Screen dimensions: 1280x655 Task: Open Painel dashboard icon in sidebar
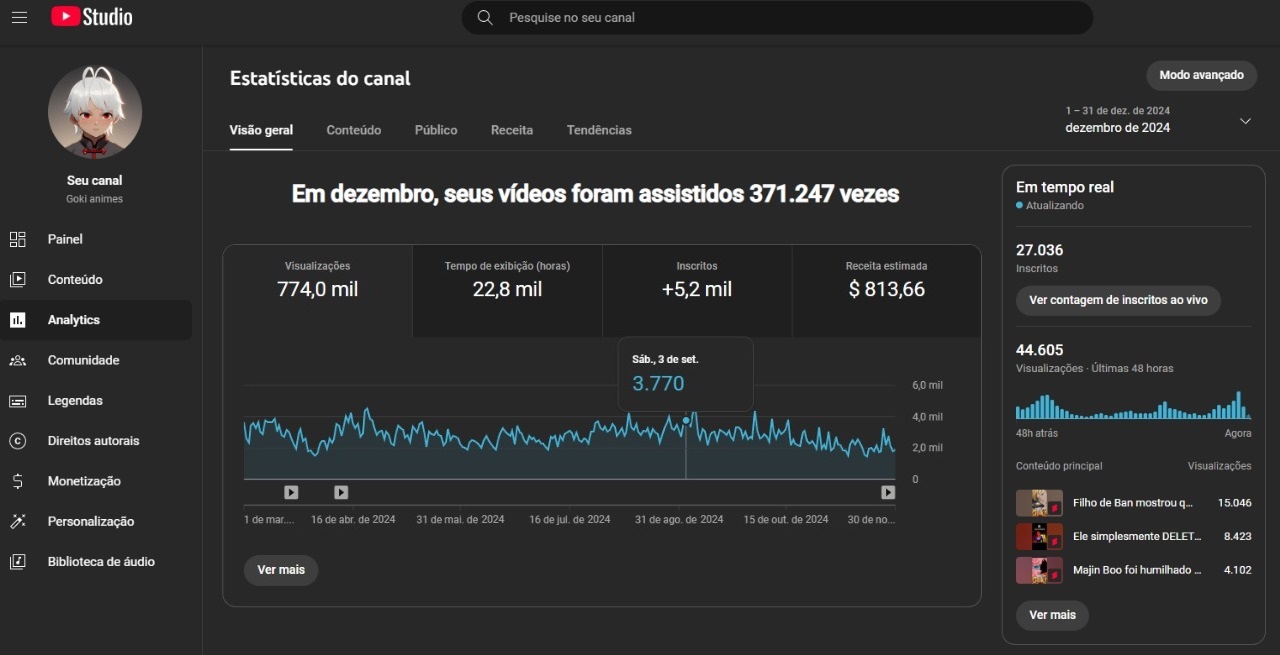click(18, 239)
